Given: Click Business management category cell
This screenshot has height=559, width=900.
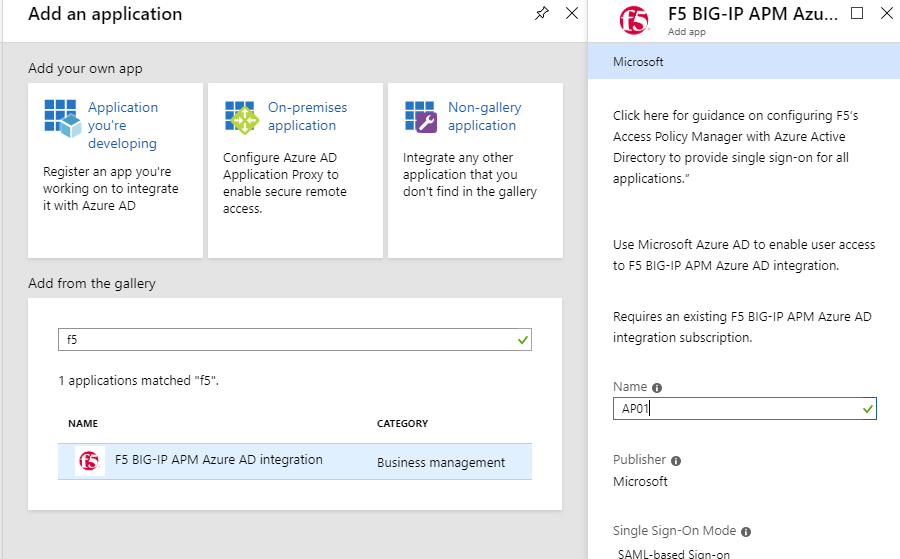Looking at the screenshot, I should click(x=441, y=463).
